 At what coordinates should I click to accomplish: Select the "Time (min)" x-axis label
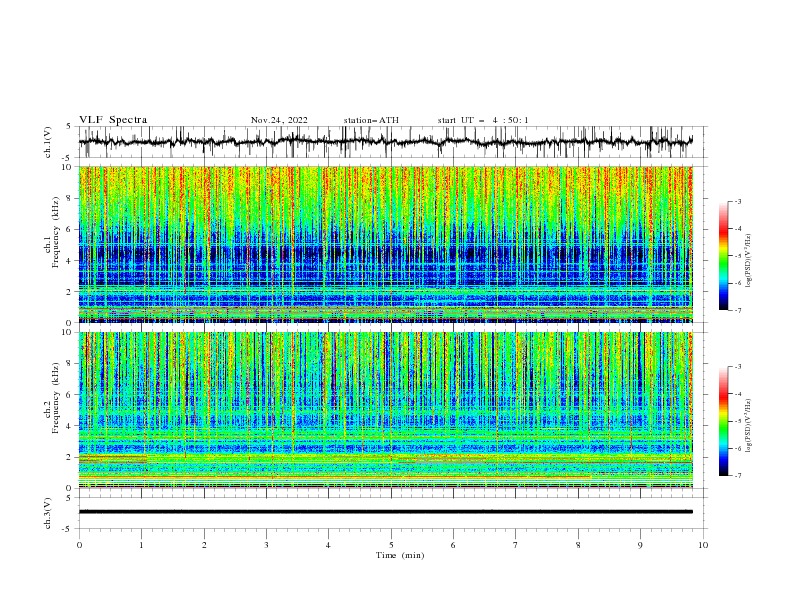point(400,555)
